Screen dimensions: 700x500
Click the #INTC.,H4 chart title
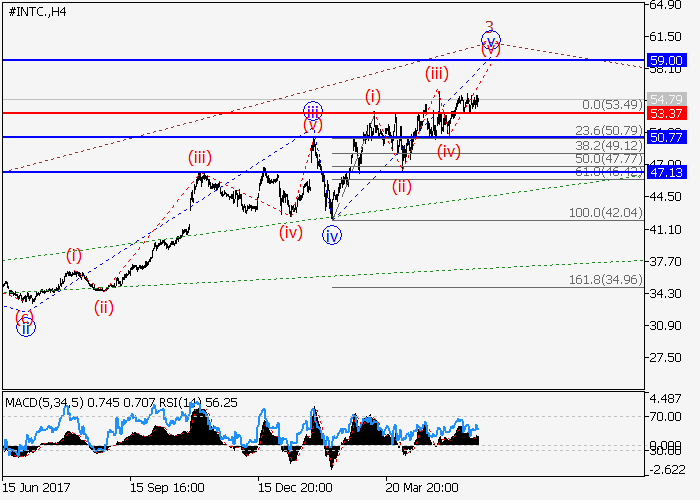pos(36,11)
